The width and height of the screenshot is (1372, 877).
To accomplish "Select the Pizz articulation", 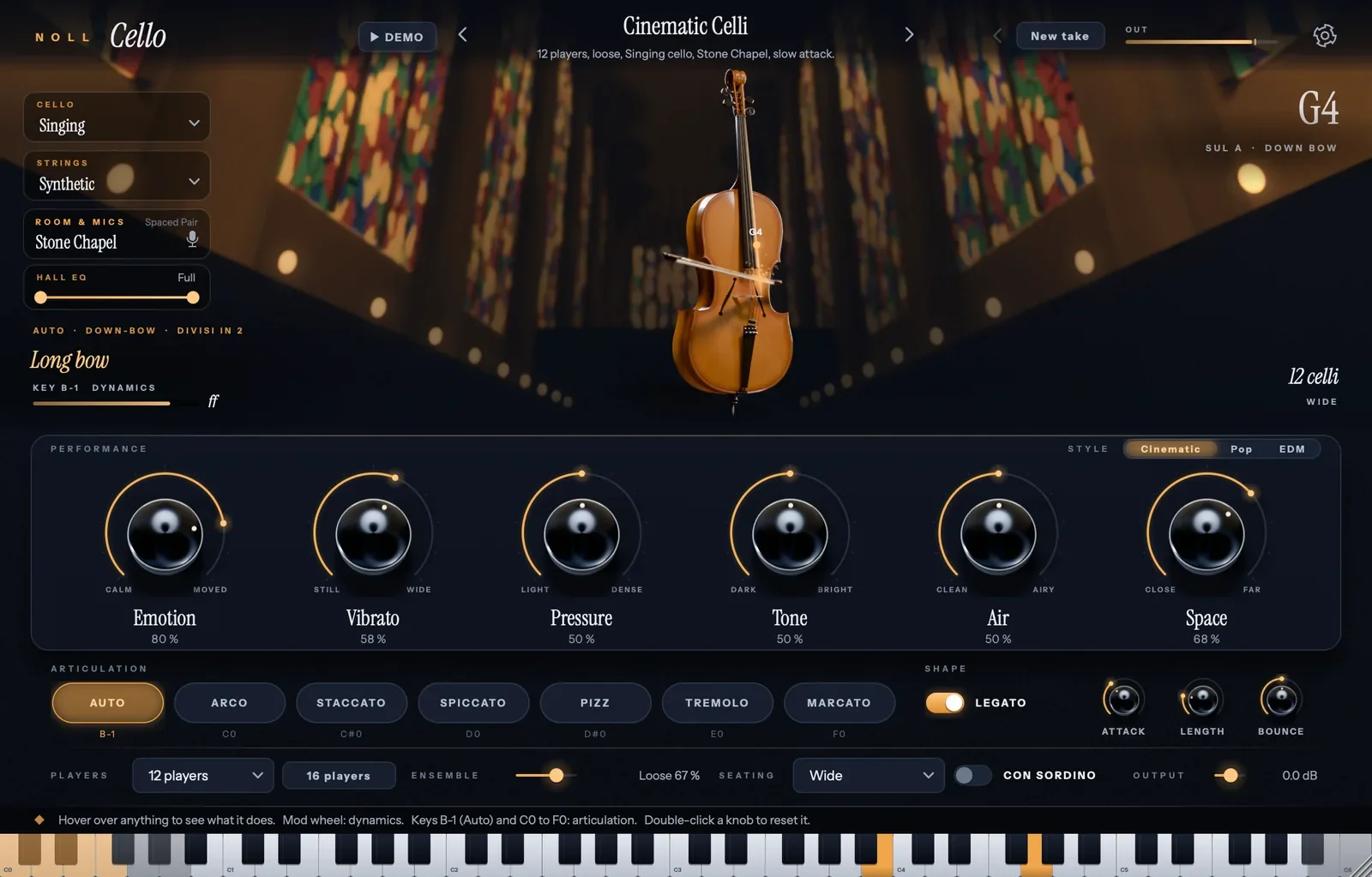I will pyautogui.click(x=595, y=703).
